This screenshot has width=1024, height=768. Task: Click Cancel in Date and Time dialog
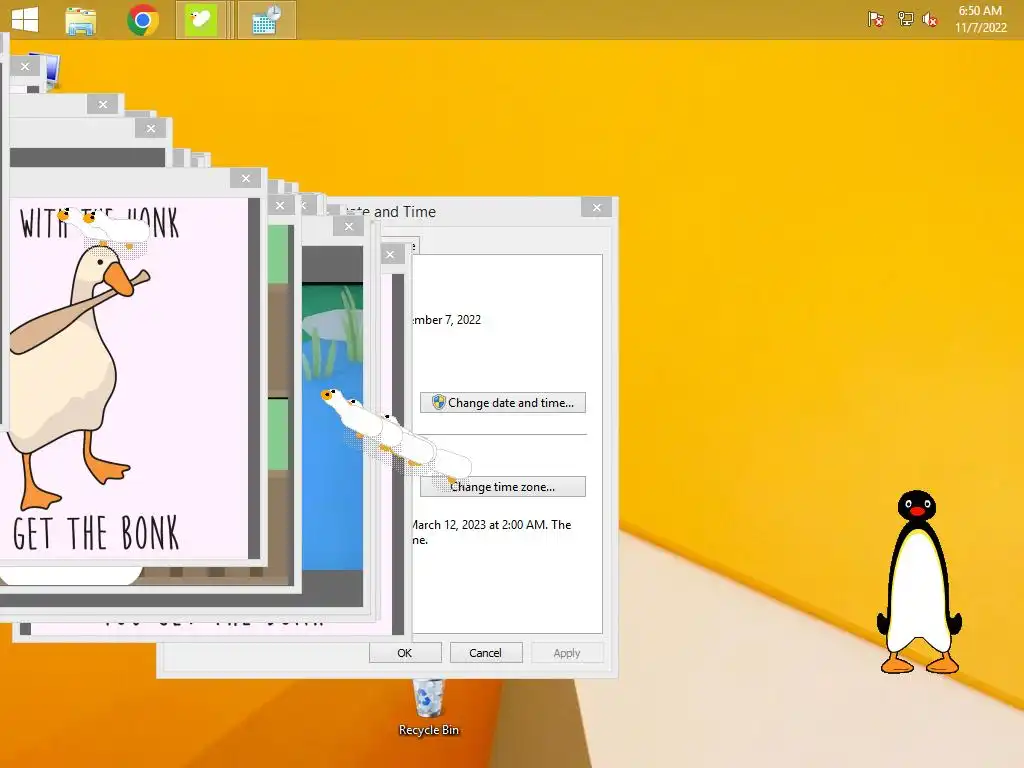tap(485, 653)
